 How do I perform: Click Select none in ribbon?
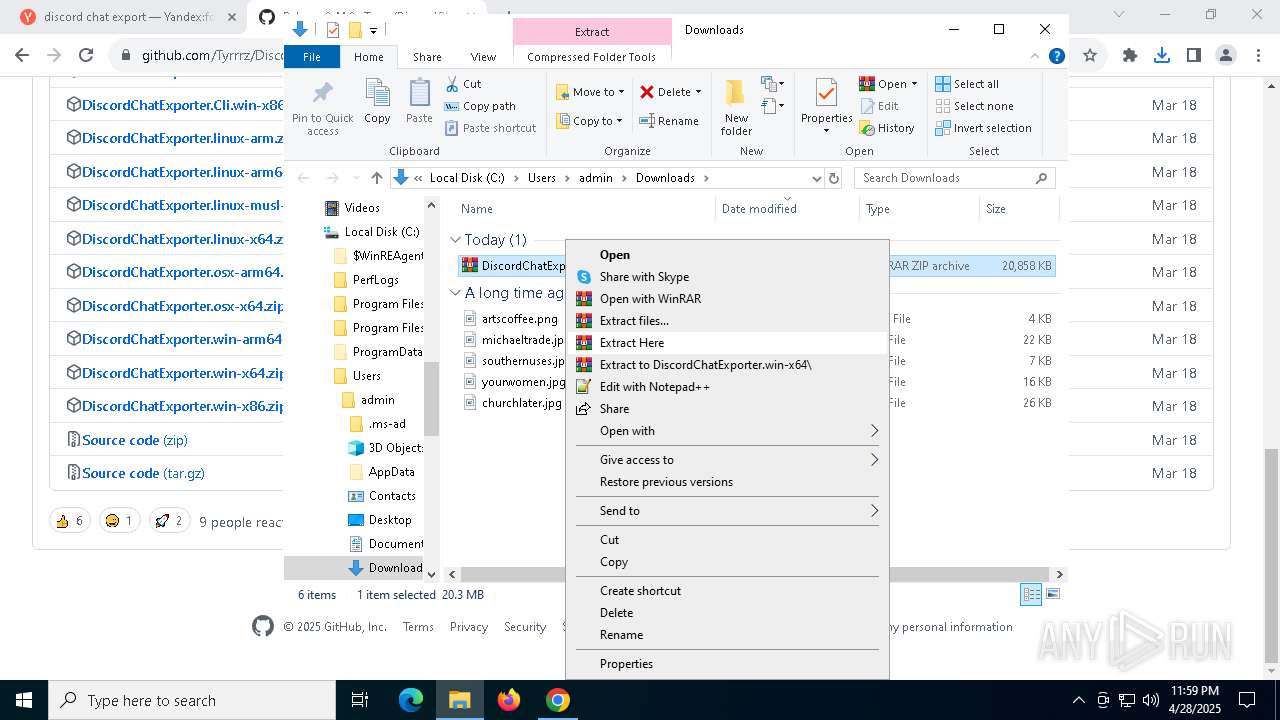point(975,106)
